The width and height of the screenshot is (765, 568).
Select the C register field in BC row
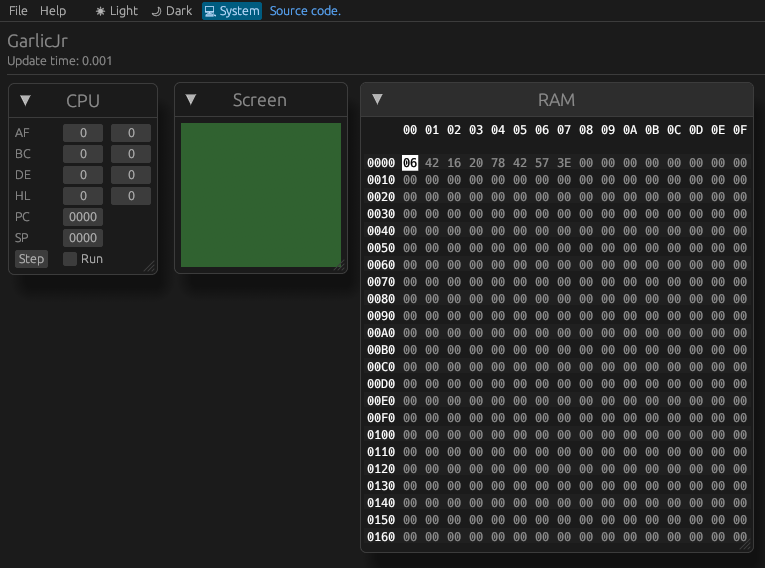click(131, 154)
